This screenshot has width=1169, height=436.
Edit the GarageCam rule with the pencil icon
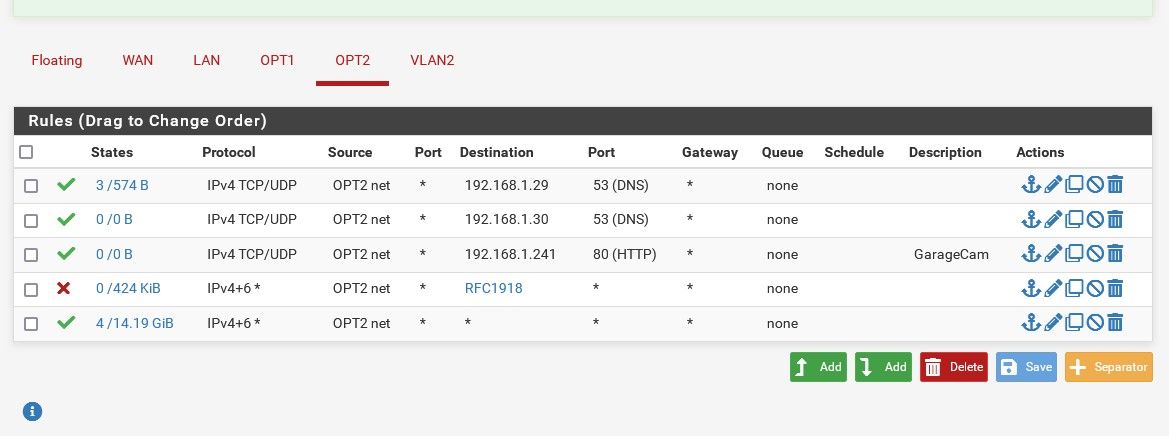point(1053,253)
